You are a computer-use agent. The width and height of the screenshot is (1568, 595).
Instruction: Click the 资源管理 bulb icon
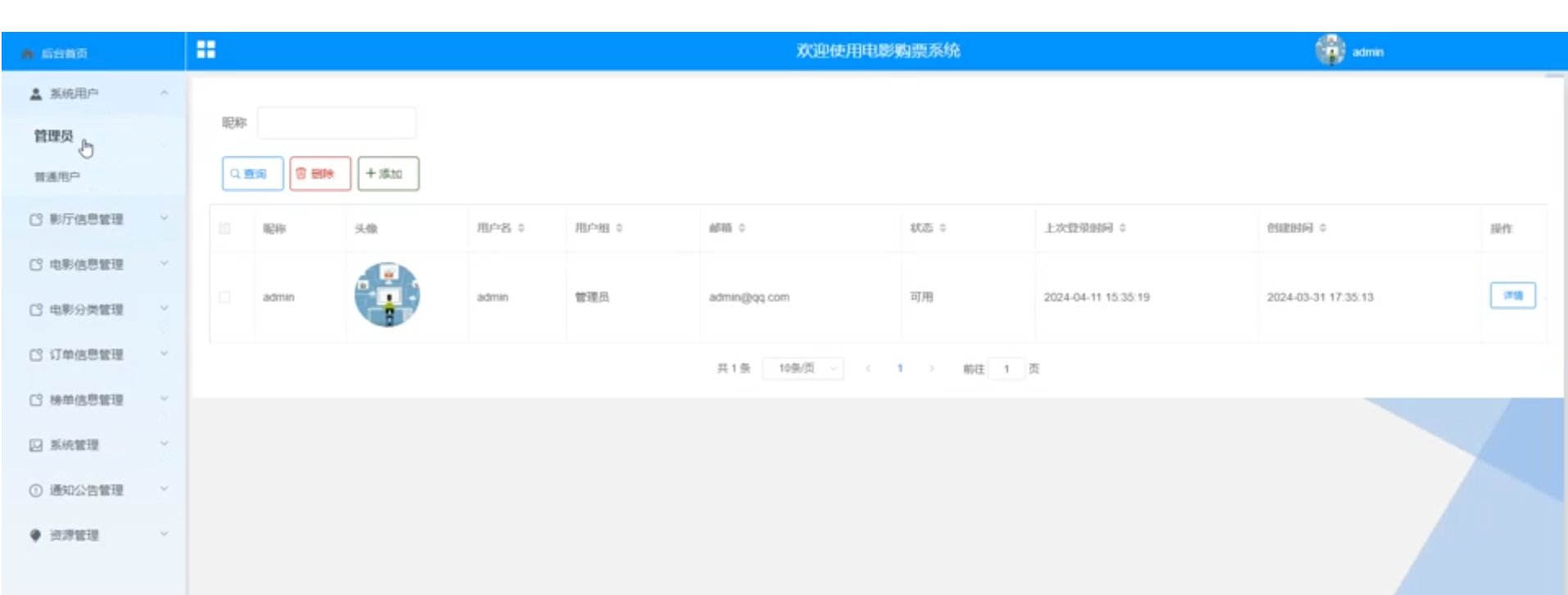coord(35,535)
